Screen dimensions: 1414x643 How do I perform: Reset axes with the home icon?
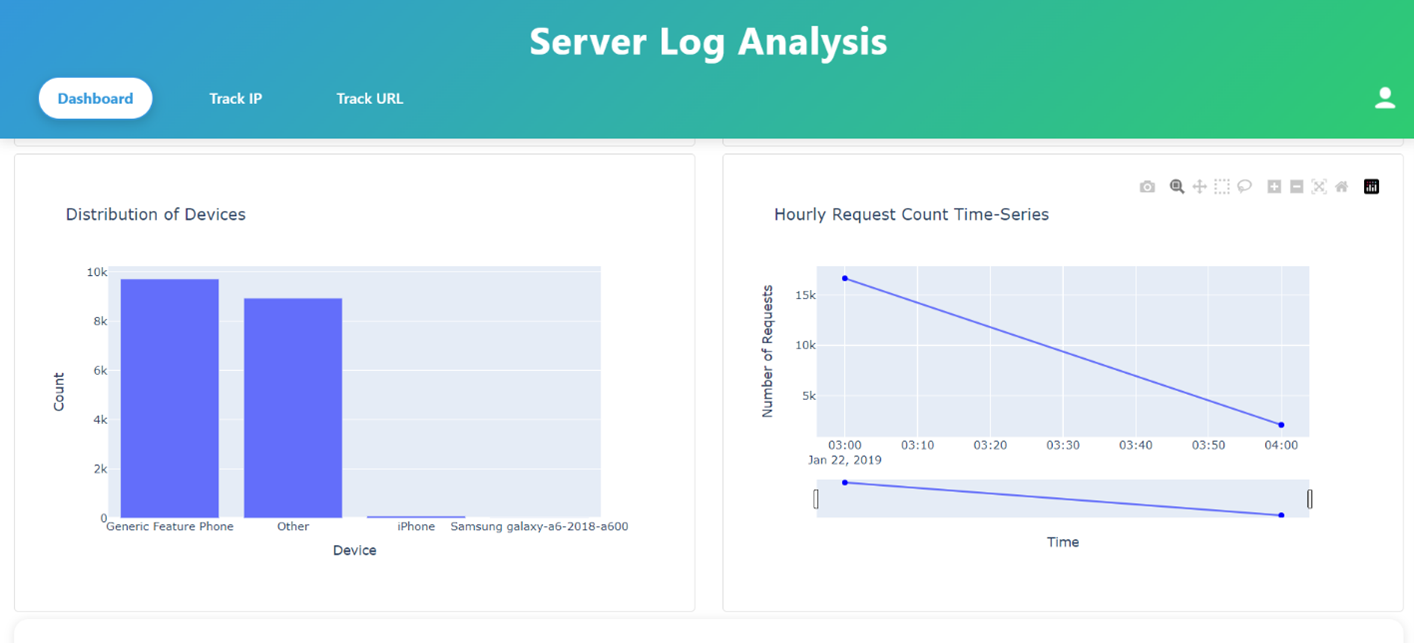[1342, 187]
